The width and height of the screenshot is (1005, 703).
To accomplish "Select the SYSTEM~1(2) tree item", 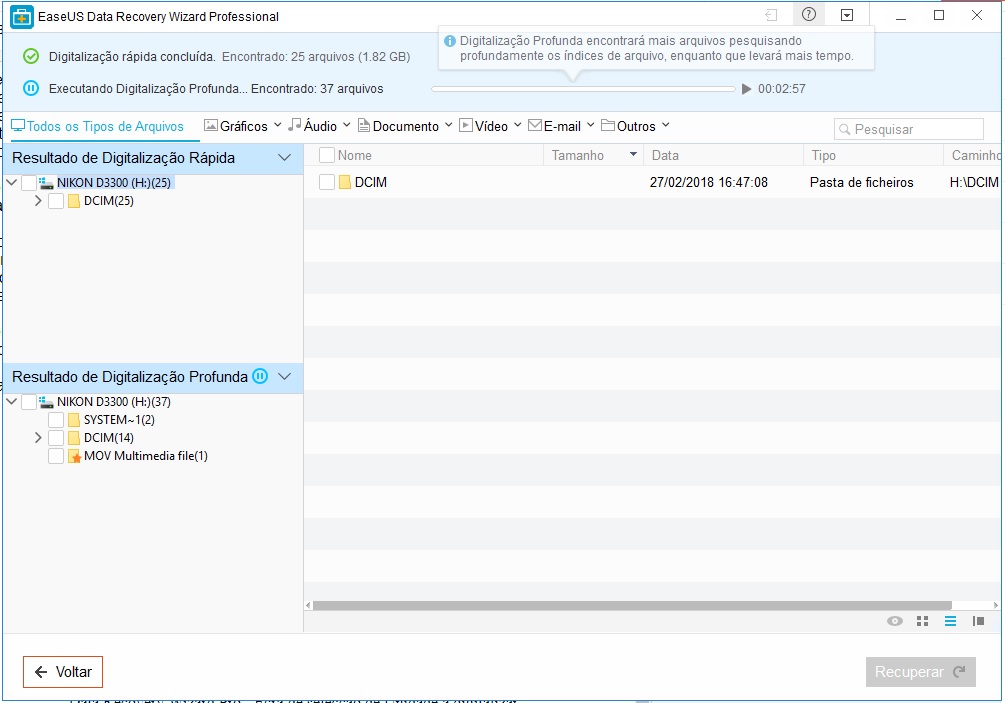I will (x=119, y=420).
